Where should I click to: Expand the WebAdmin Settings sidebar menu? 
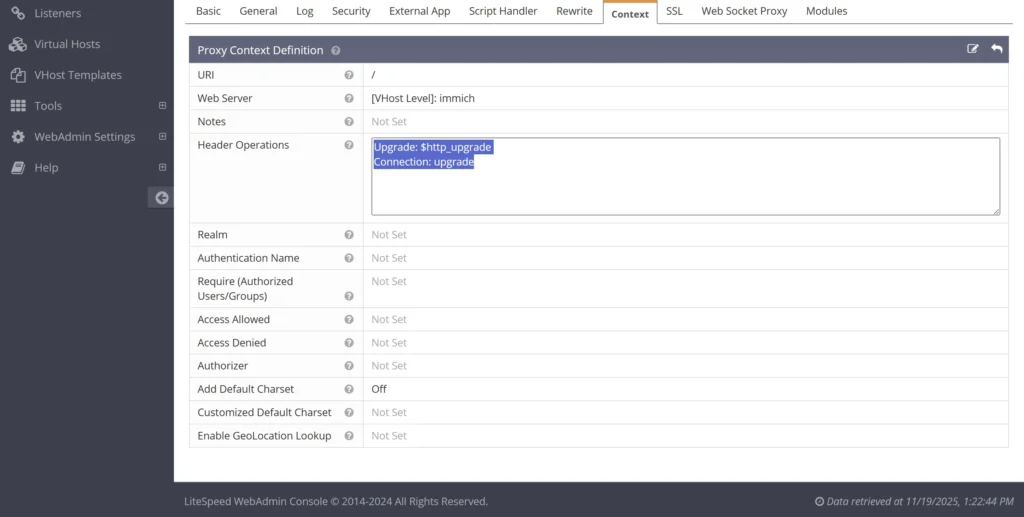162,137
